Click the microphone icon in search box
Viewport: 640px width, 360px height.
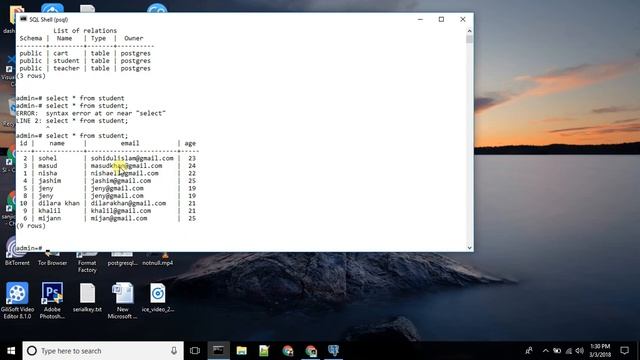(174, 351)
